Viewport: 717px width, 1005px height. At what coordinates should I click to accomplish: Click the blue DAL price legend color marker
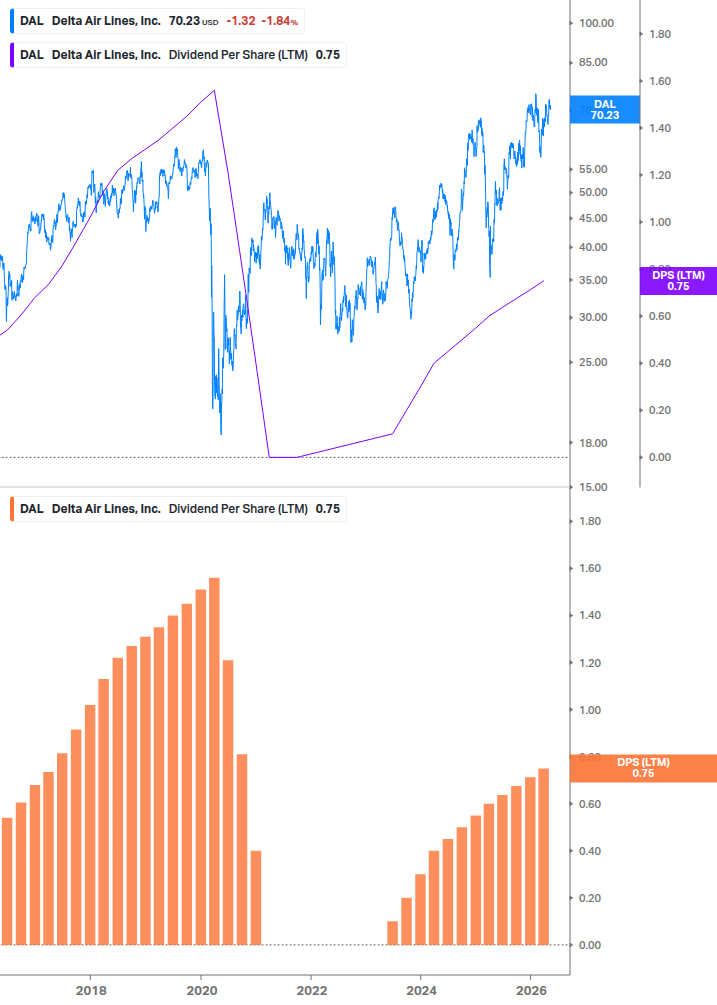(12, 21)
